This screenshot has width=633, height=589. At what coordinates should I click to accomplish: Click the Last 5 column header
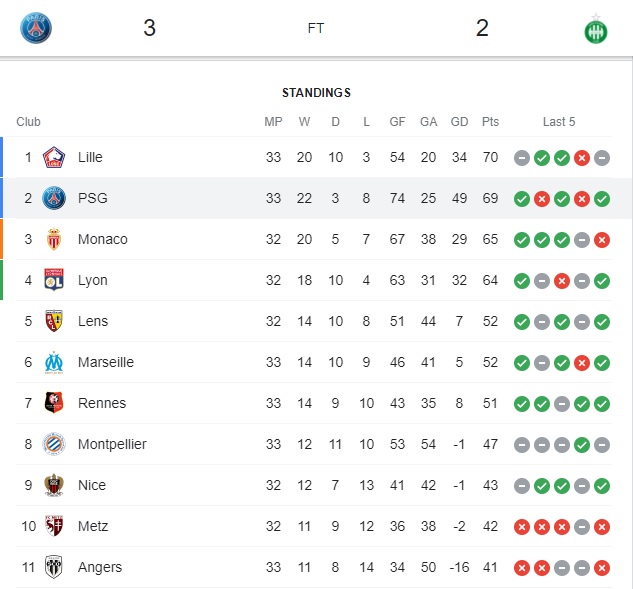pyautogui.click(x=559, y=122)
